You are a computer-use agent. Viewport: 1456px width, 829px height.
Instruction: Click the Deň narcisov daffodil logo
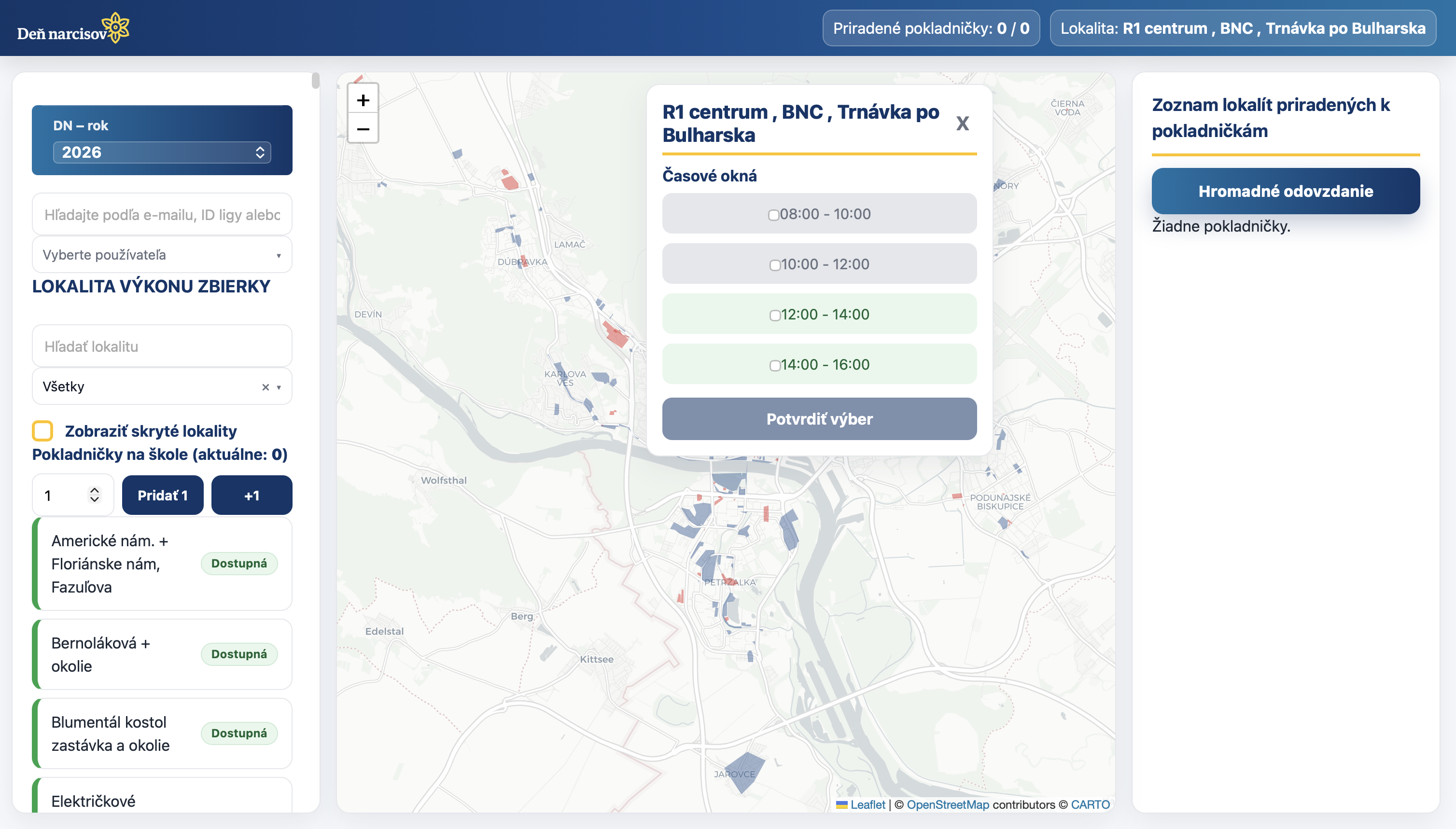tap(73, 28)
